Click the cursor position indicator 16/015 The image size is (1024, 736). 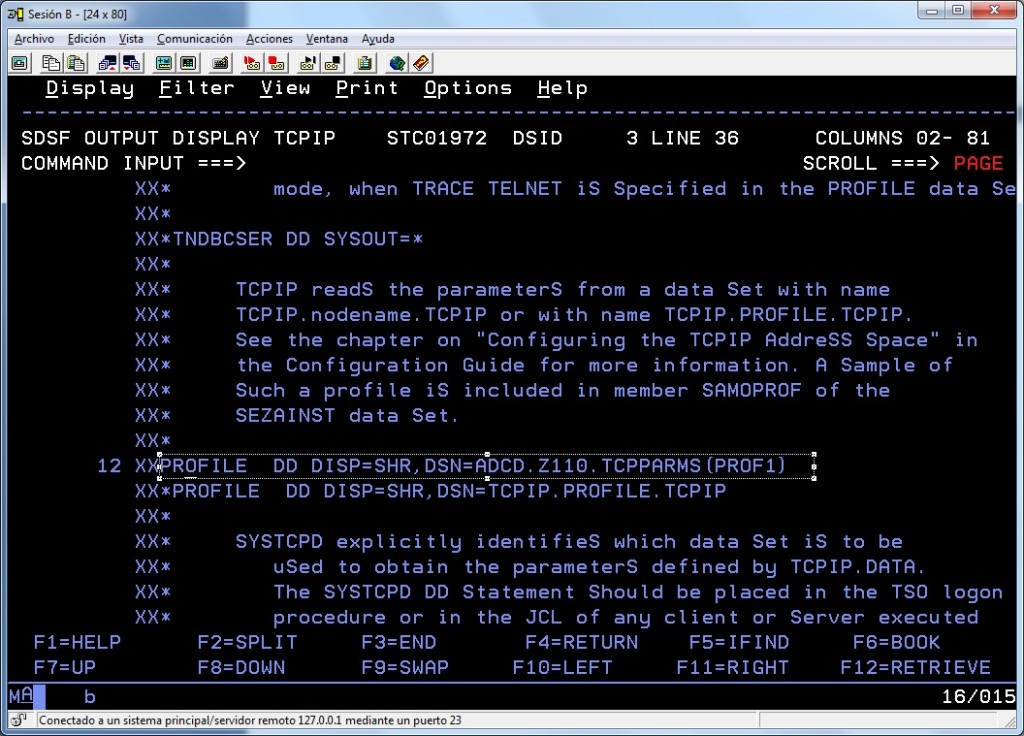[x=978, y=697]
